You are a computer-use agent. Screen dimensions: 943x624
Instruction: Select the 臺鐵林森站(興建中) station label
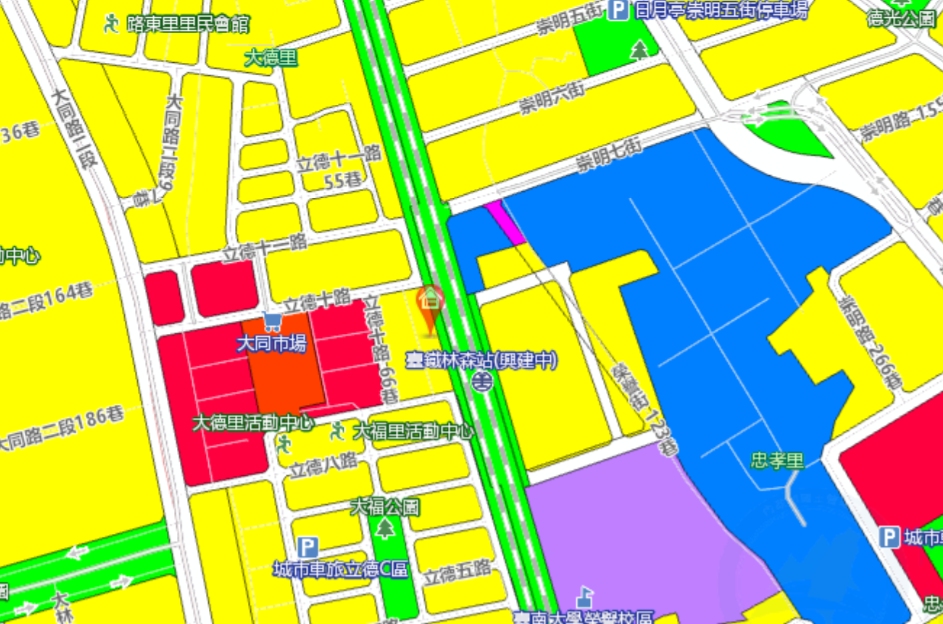click(x=481, y=360)
